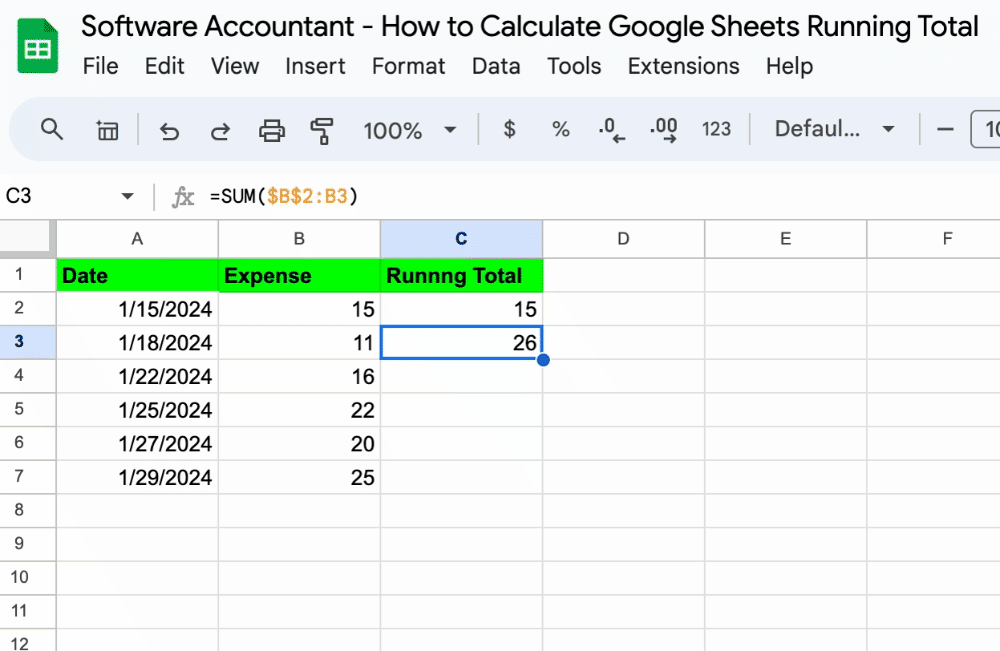1000x651 pixels.
Task: Open the Tools menu
Action: coord(574,66)
